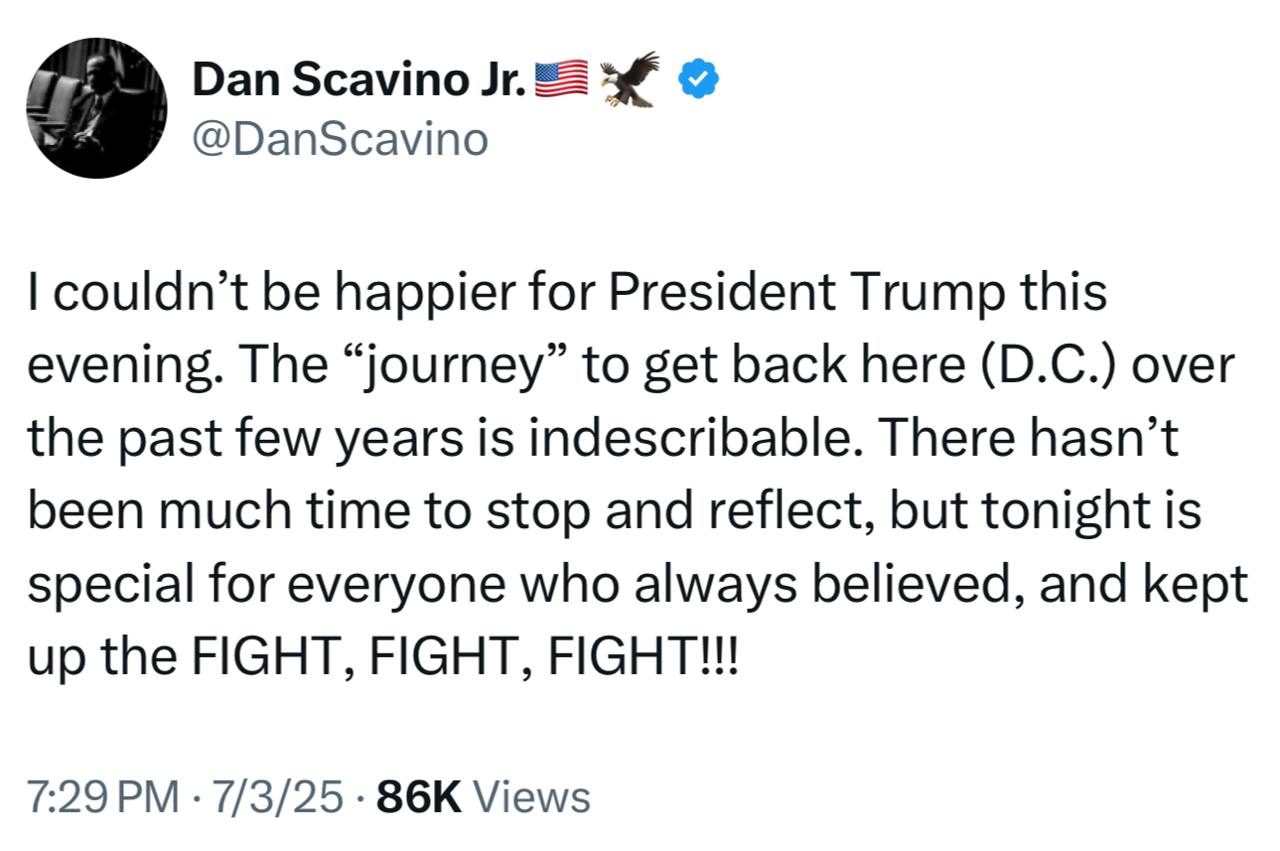Click the Views label
Viewport: 1280px width, 851px height.
tap(530, 797)
